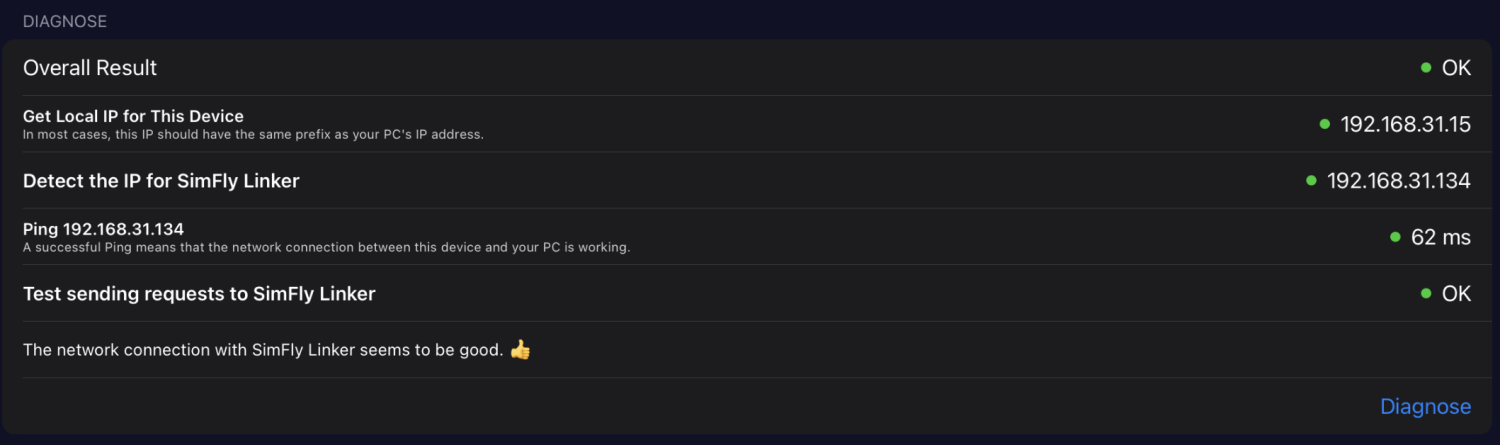Screen dimensions: 1500x445
Task: Select the Overall Result label
Action: point(90,68)
